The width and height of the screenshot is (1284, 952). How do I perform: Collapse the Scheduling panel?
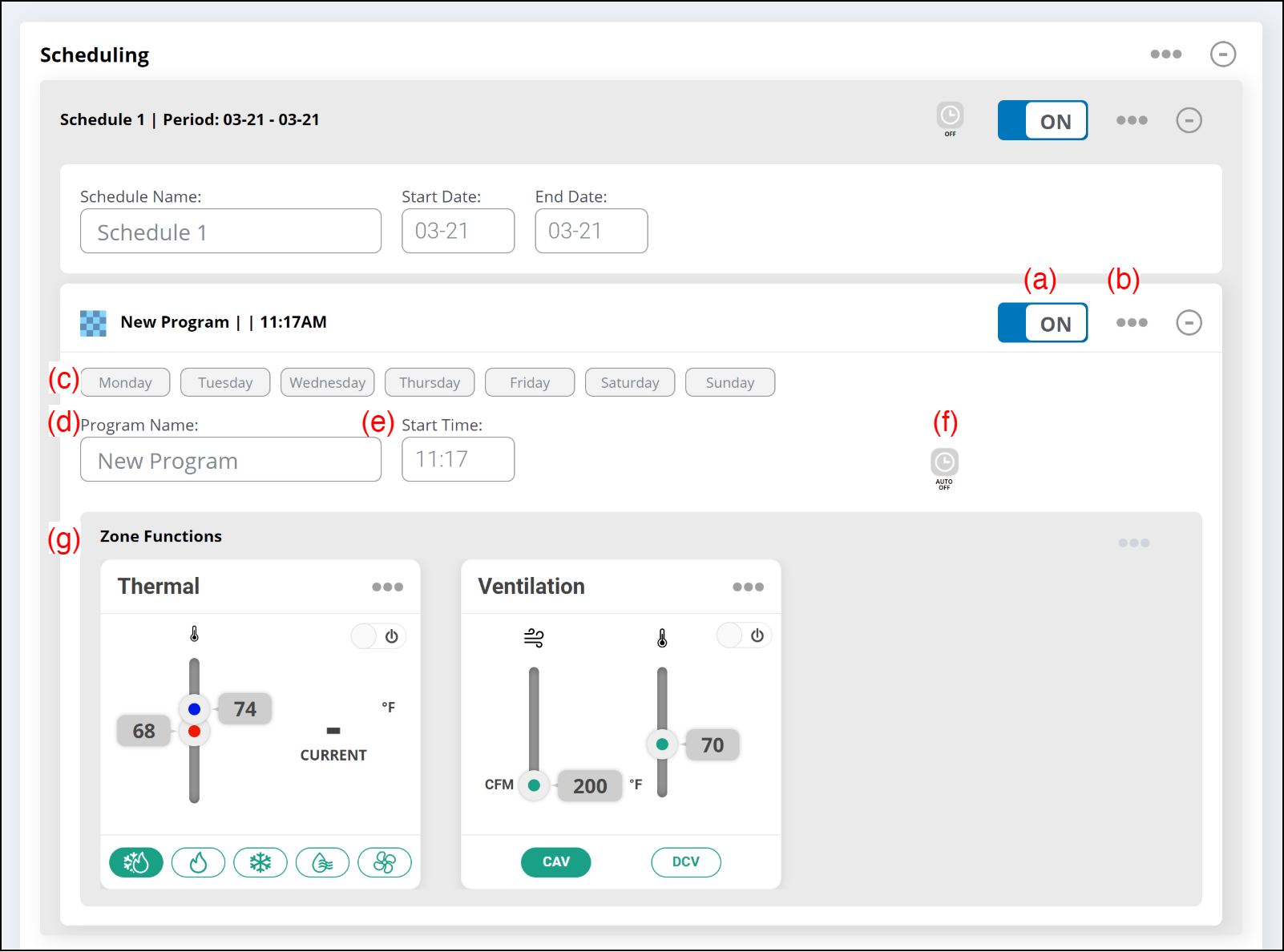point(1222,54)
